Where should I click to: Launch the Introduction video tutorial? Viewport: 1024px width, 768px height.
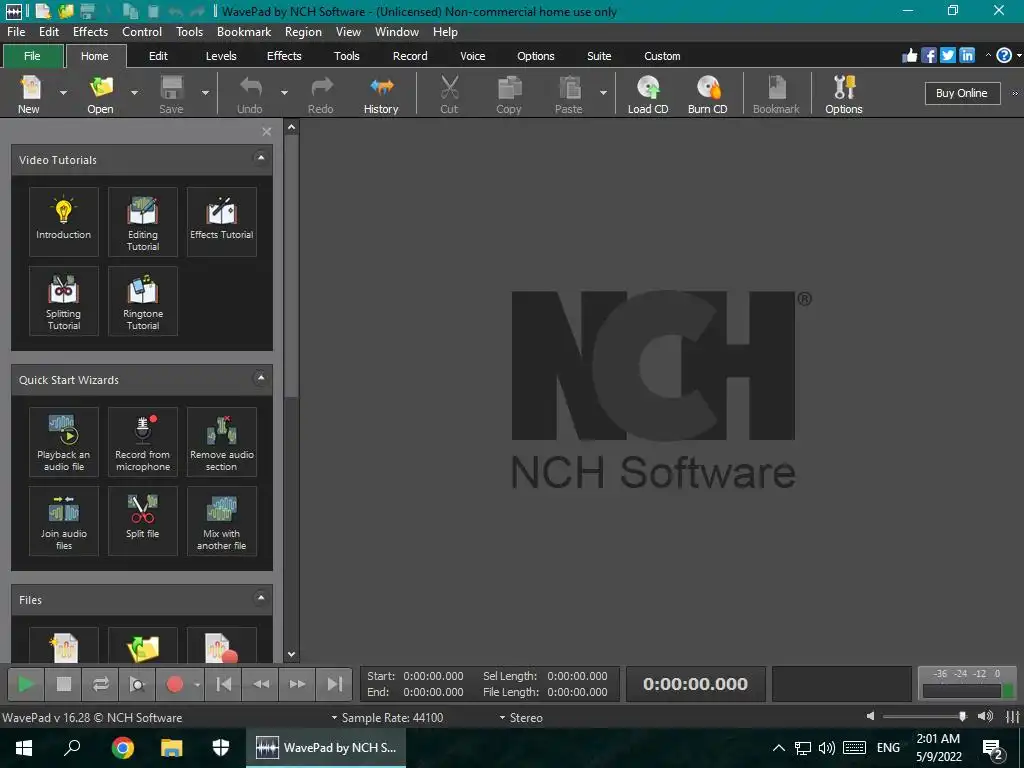[63, 221]
